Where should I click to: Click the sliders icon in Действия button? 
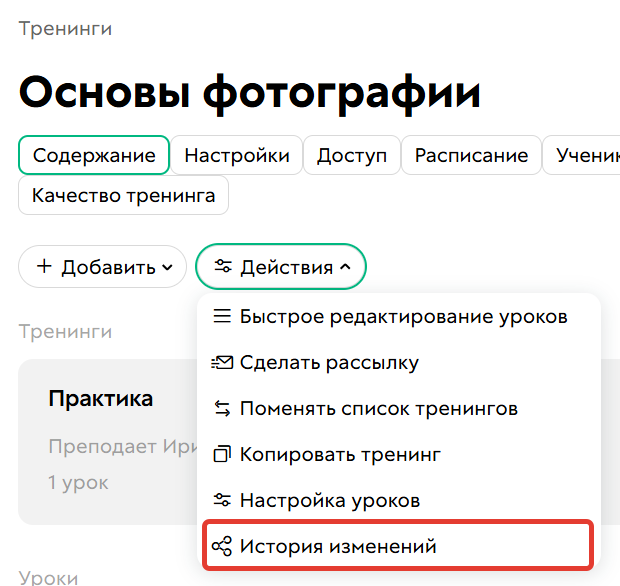pyautogui.click(x=223, y=266)
